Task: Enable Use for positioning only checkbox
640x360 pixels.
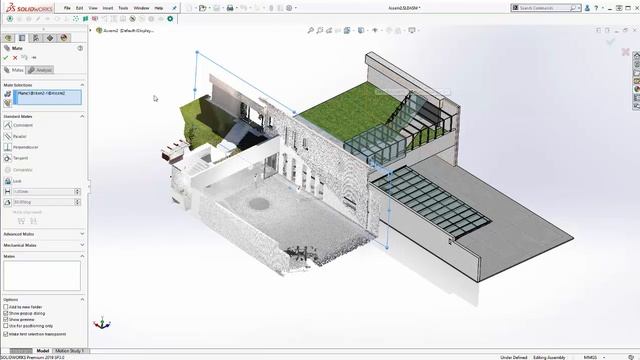Action: tap(6, 326)
